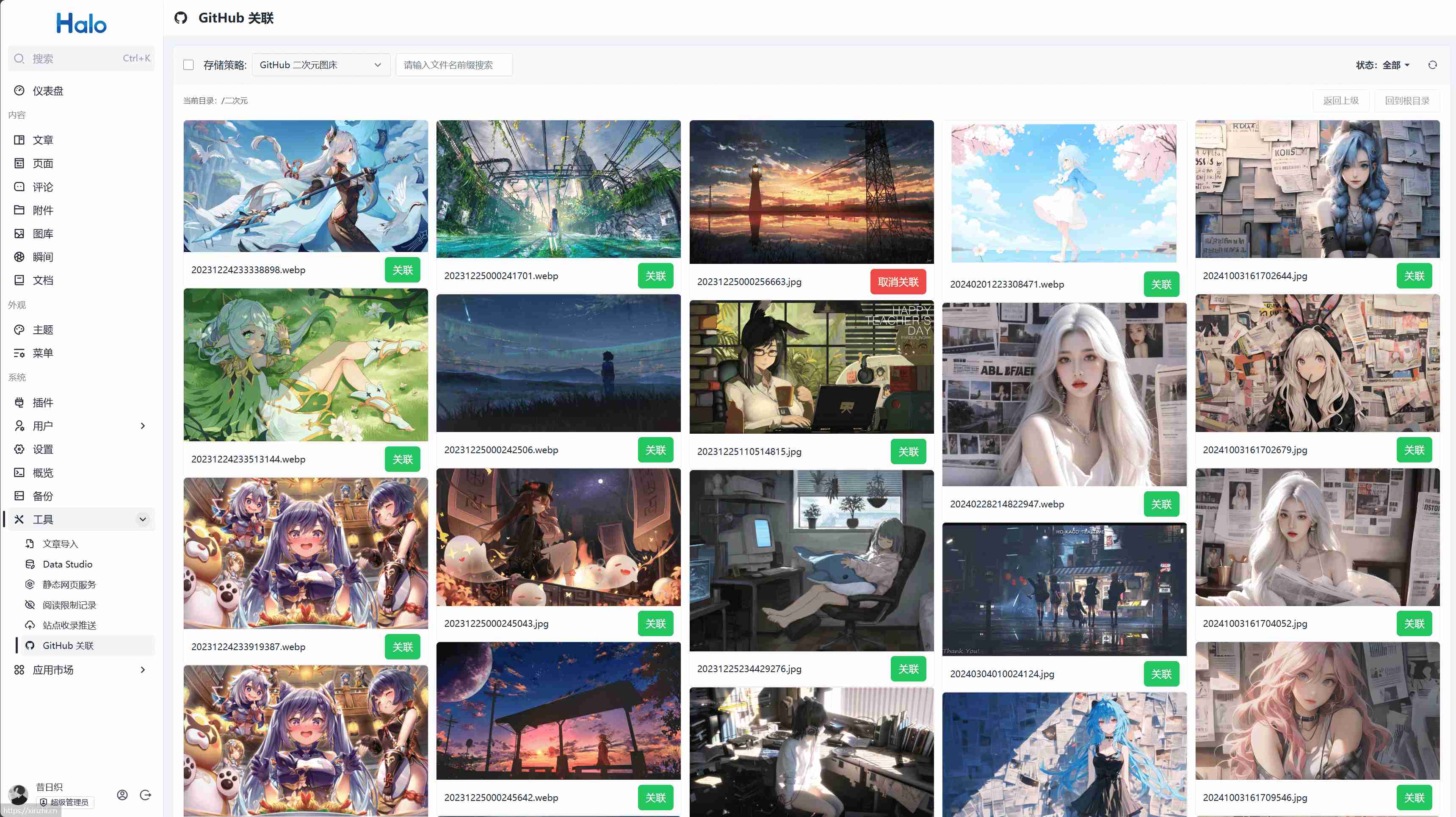The width and height of the screenshot is (1456, 817).
Task: Expand the 用户 submenu arrow
Action: coord(142,426)
